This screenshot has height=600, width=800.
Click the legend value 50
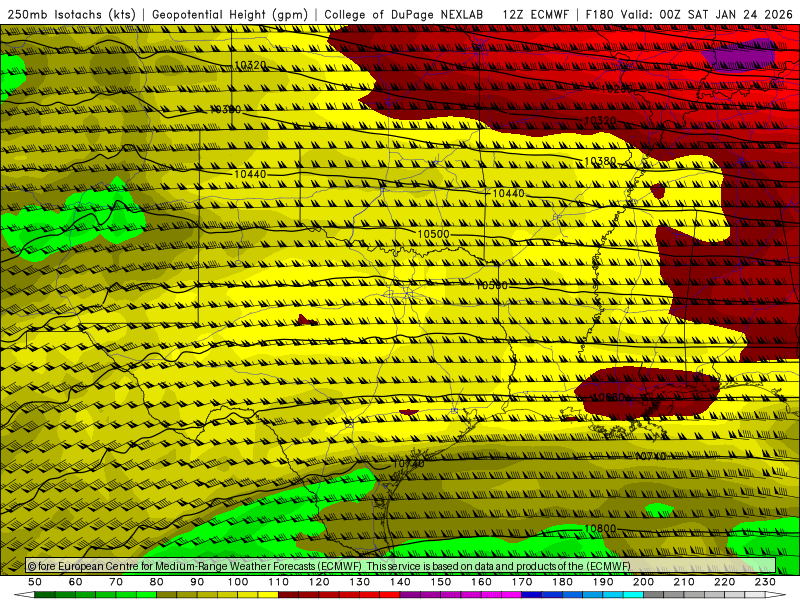(x=35, y=582)
